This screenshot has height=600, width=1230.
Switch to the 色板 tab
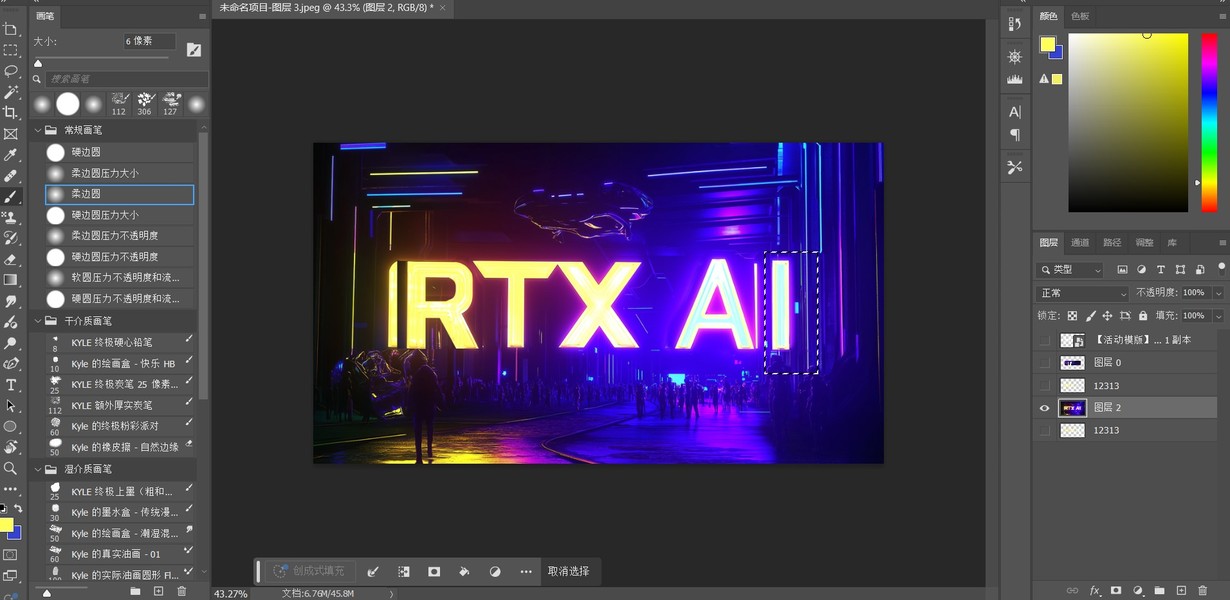(1080, 16)
